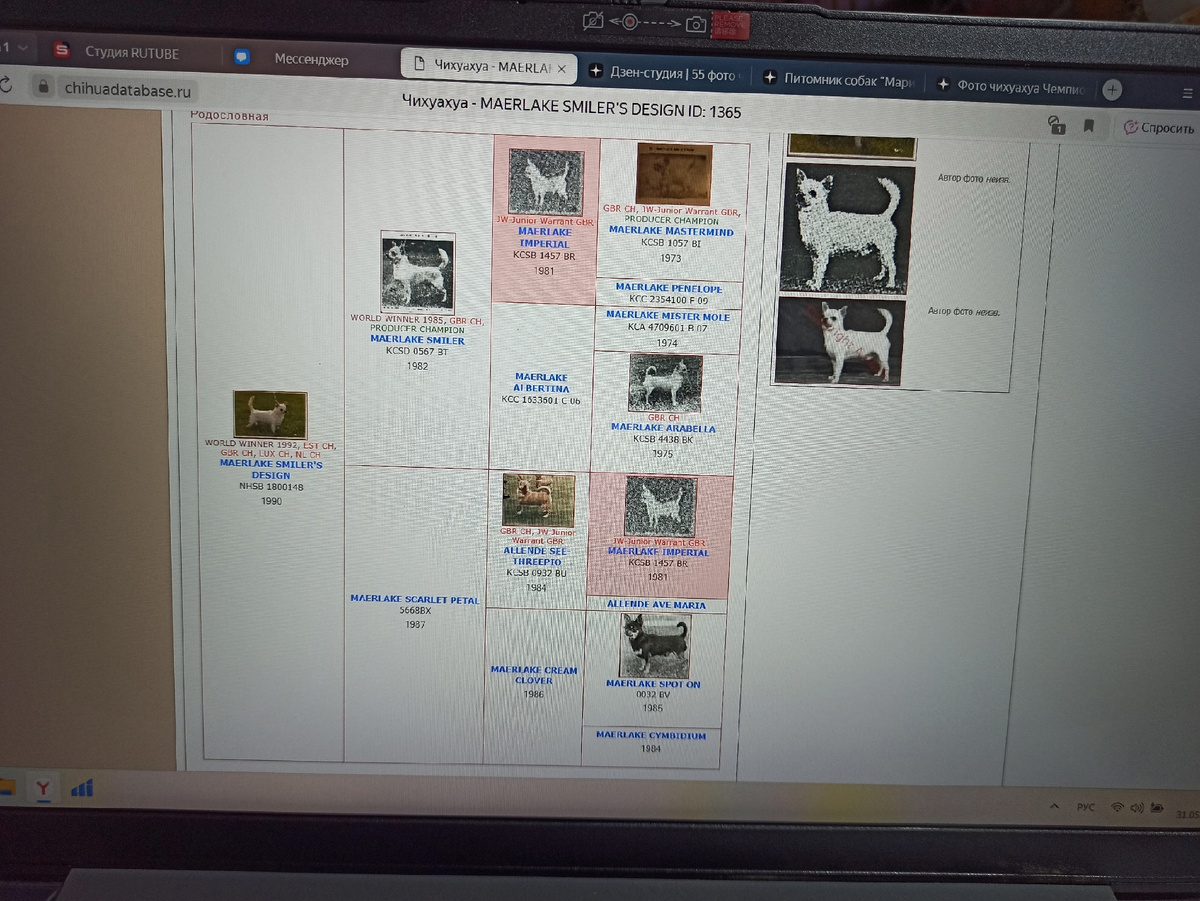The image size is (1200, 901).
Task: Open a new tab with the plus button
Action: click(1112, 89)
